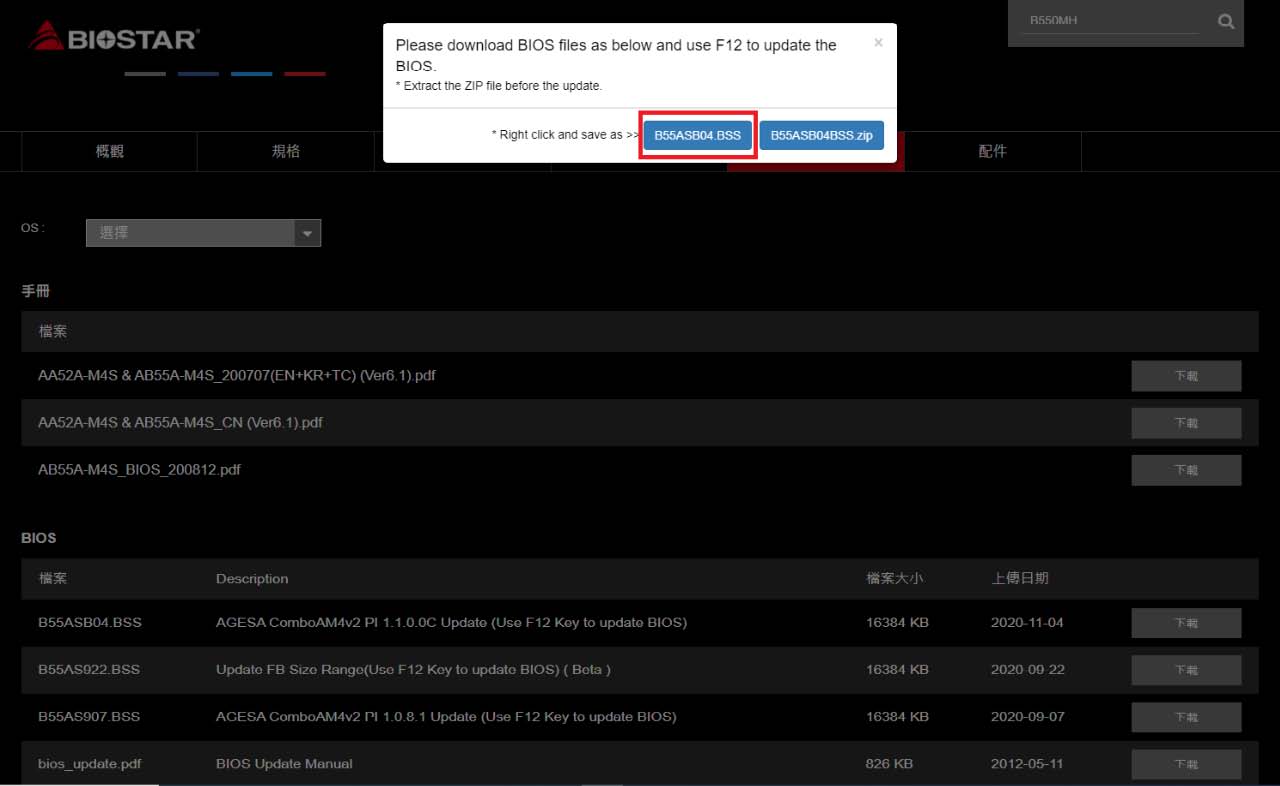Image resolution: width=1280 pixels, height=786 pixels.
Task: Download the B55AS907.BSS BIOS file
Action: click(x=1186, y=717)
